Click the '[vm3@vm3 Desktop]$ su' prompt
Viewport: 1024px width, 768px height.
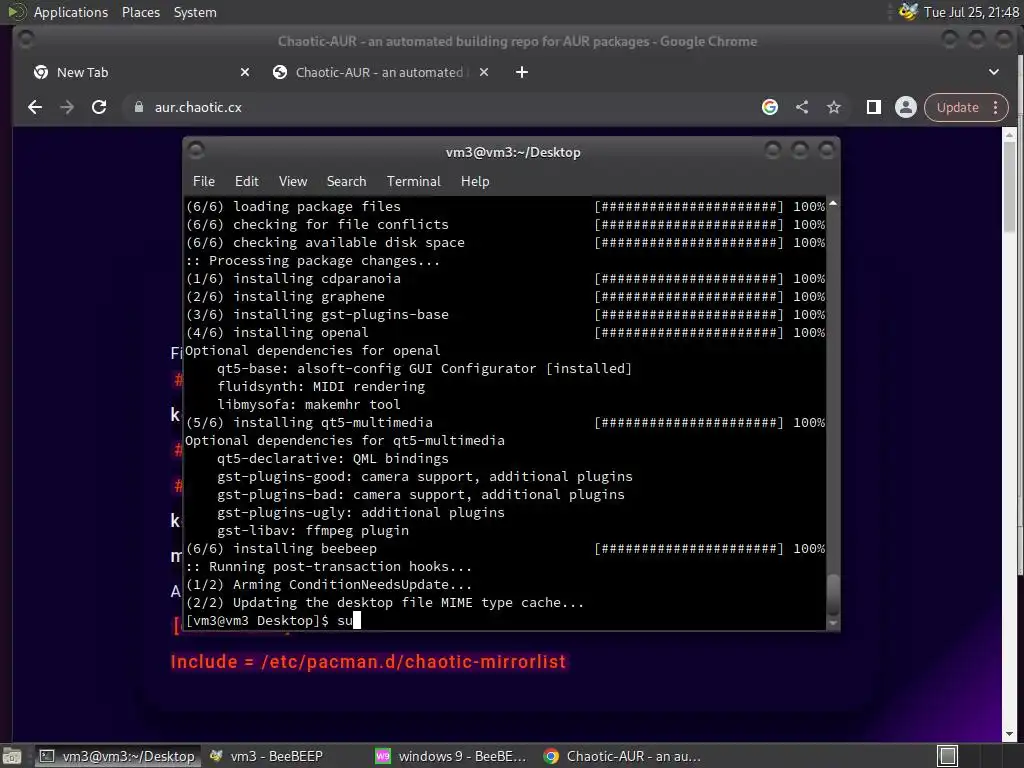(x=269, y=620)
